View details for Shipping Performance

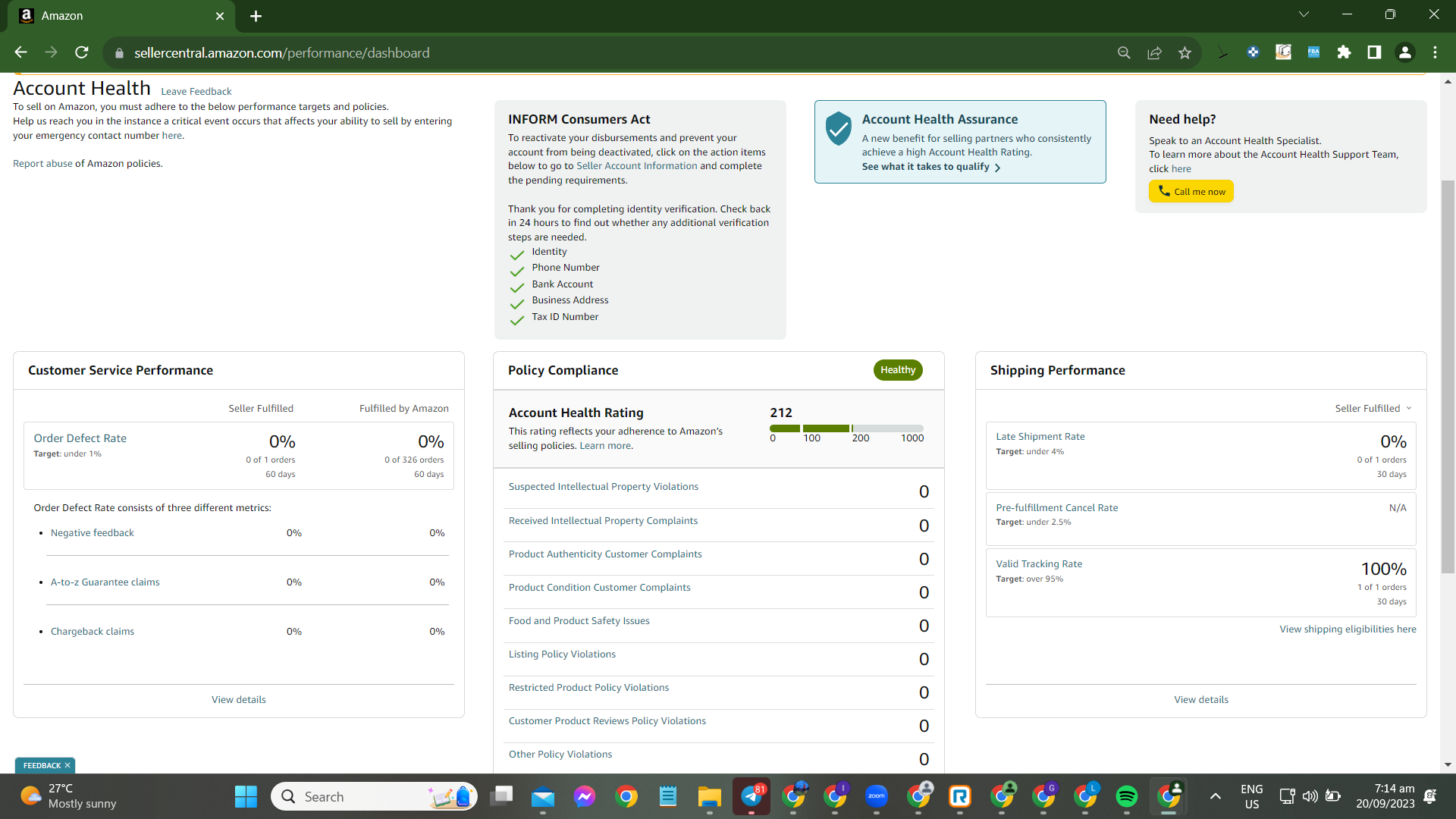tap(1201, 700)
